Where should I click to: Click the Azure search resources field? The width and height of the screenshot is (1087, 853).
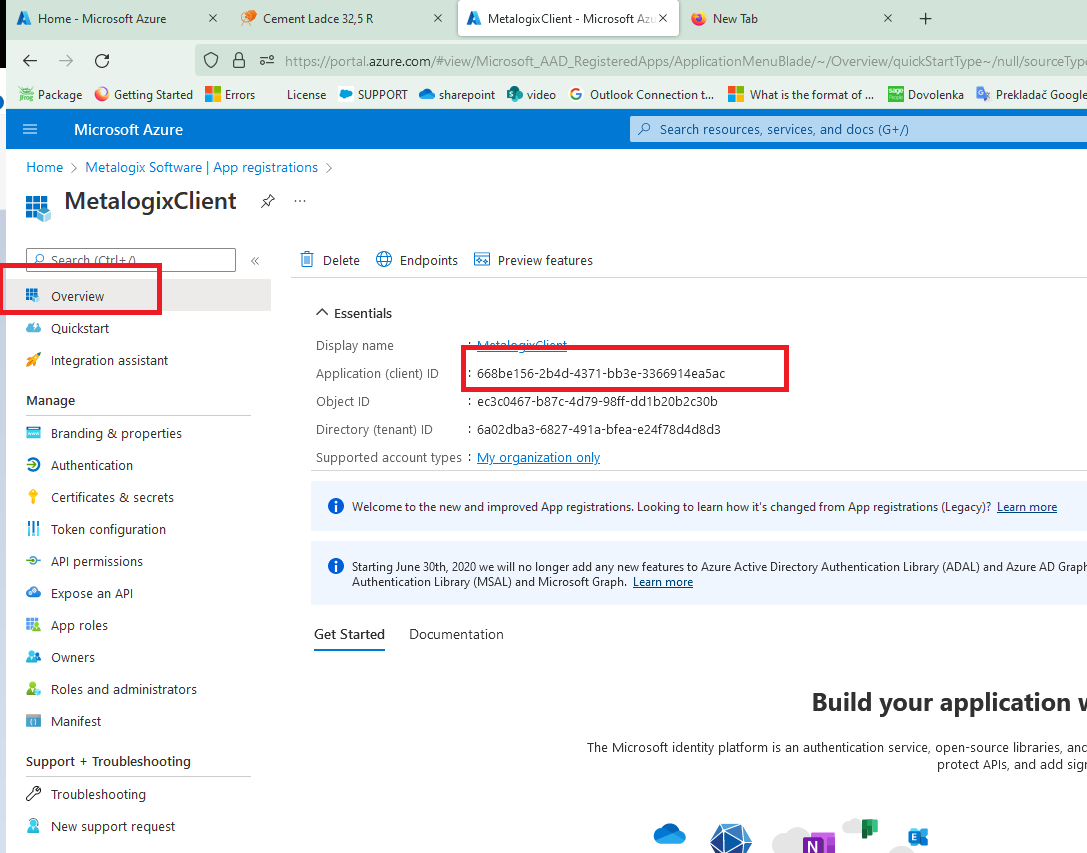pos(858,129)
